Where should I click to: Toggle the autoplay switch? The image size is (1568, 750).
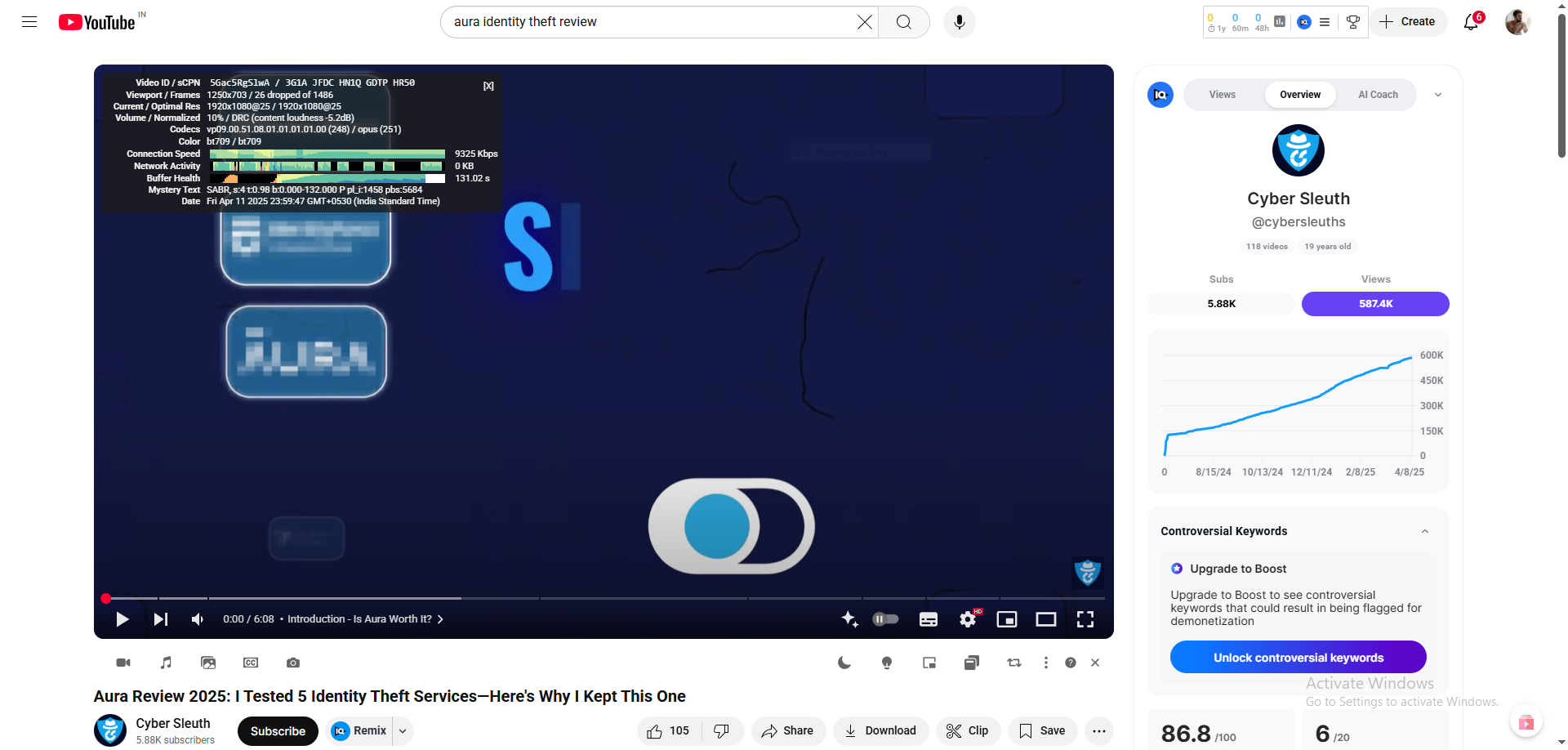coord(886,619)
